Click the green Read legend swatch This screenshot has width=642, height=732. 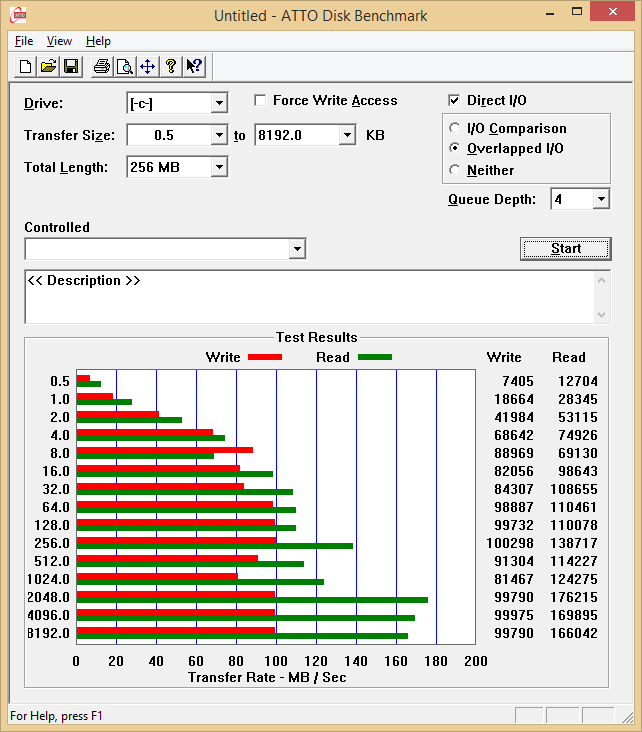375,357
